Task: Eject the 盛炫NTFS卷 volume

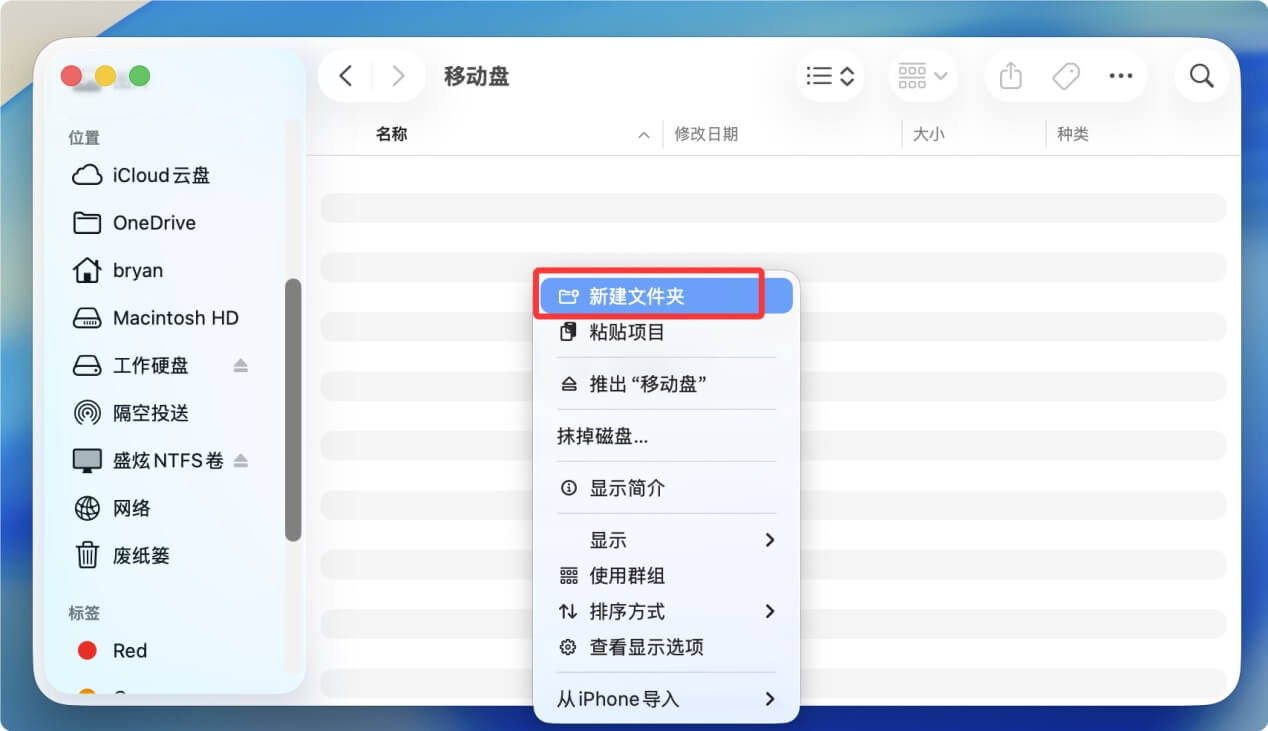Action: pos(240,460)
